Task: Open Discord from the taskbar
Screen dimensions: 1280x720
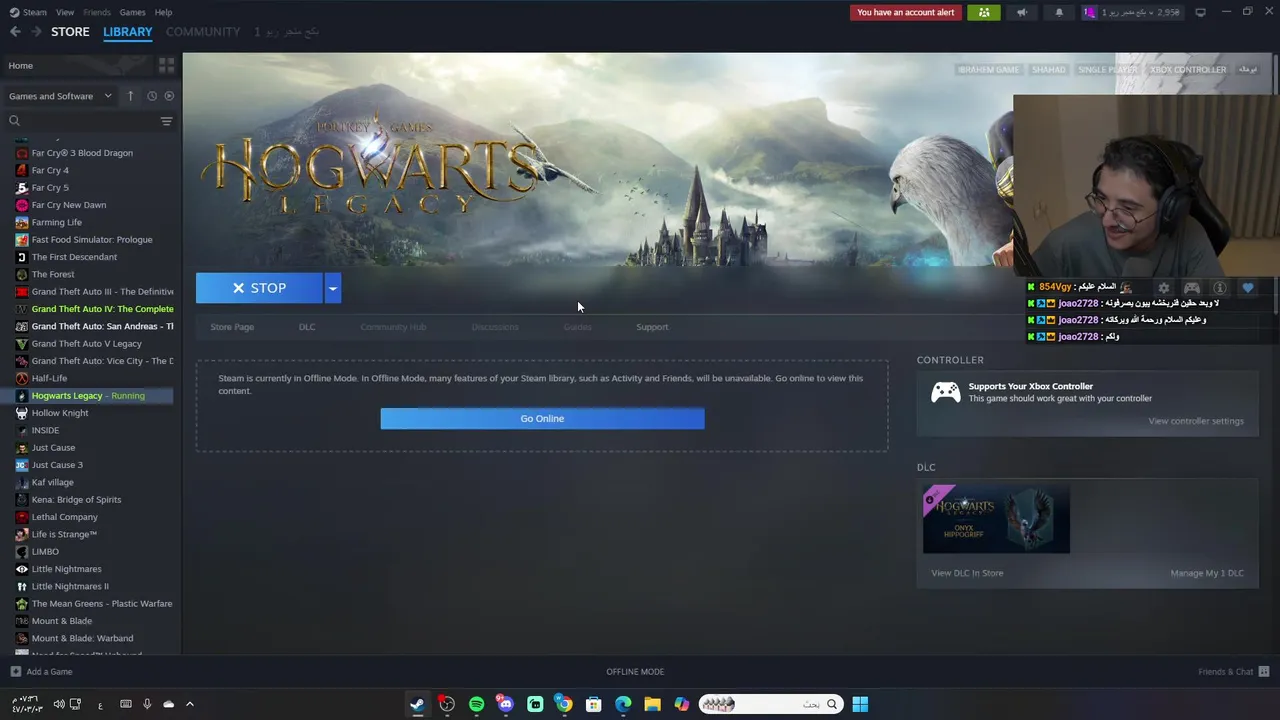Action: pyautogui.click(x=506, y=704)
